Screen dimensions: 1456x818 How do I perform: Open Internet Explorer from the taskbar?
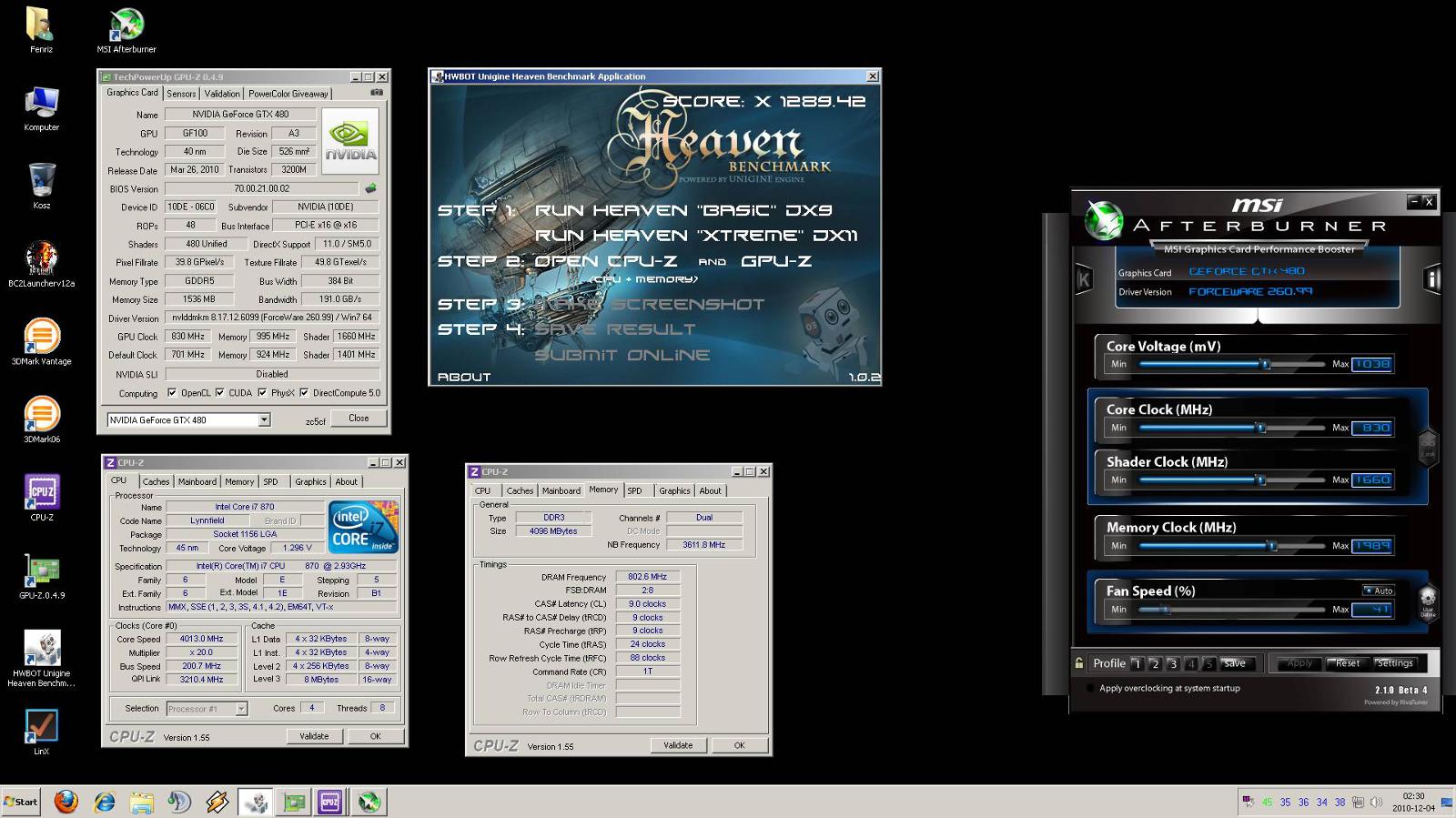click(105, 802)
